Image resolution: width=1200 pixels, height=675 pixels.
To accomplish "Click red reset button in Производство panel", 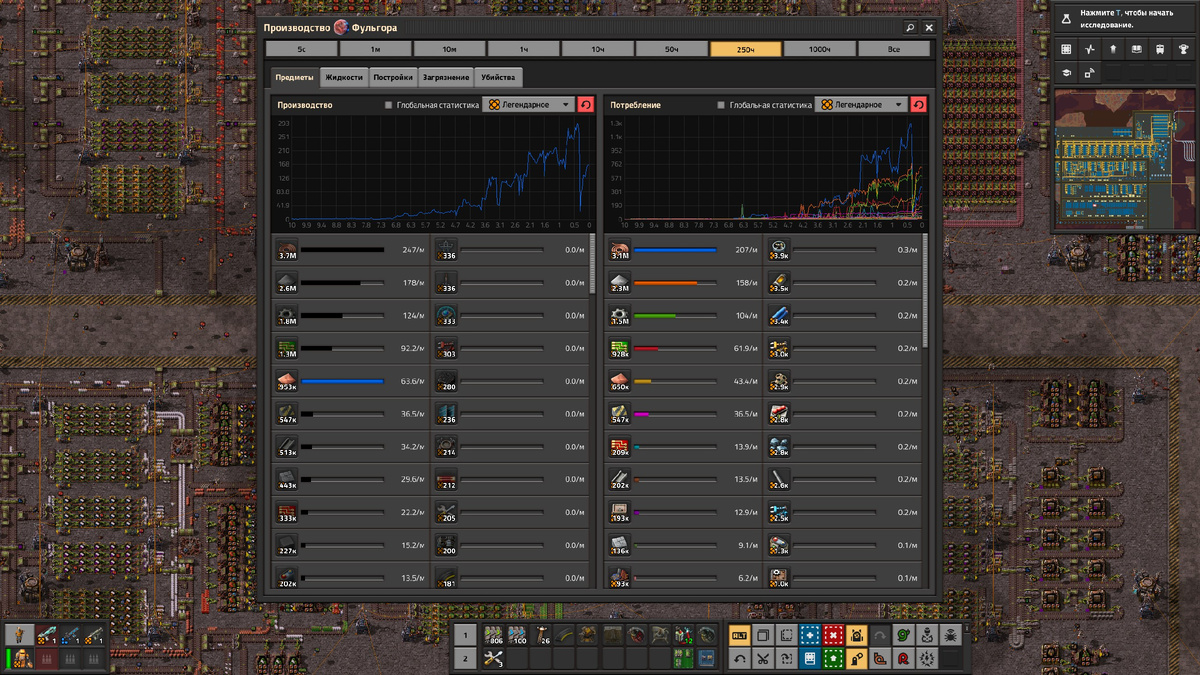I will click(x=586, y=105).
